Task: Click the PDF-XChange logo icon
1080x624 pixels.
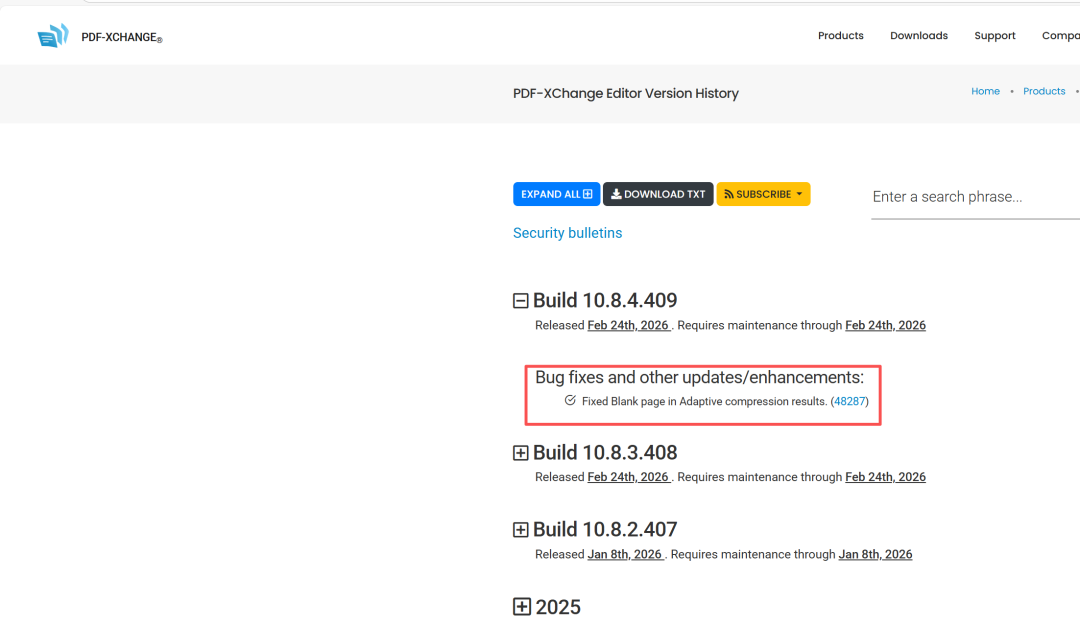Action: (53, 36)
